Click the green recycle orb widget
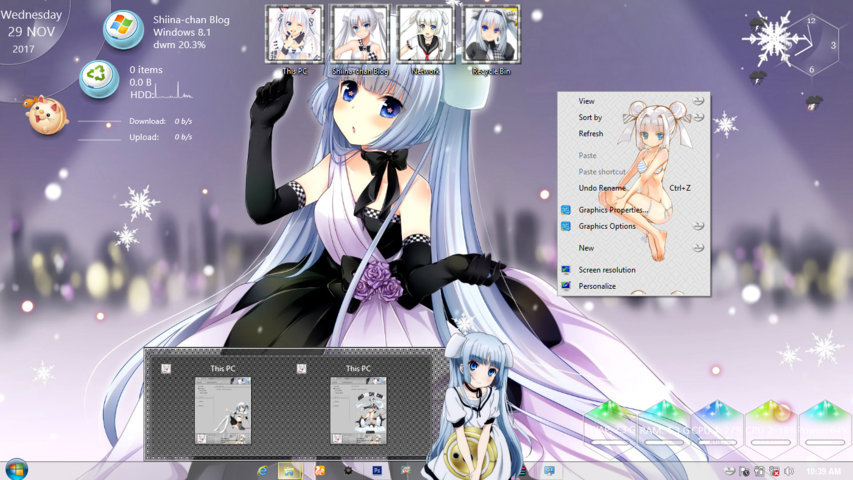The image size is (853, 480). coord(99,79)
